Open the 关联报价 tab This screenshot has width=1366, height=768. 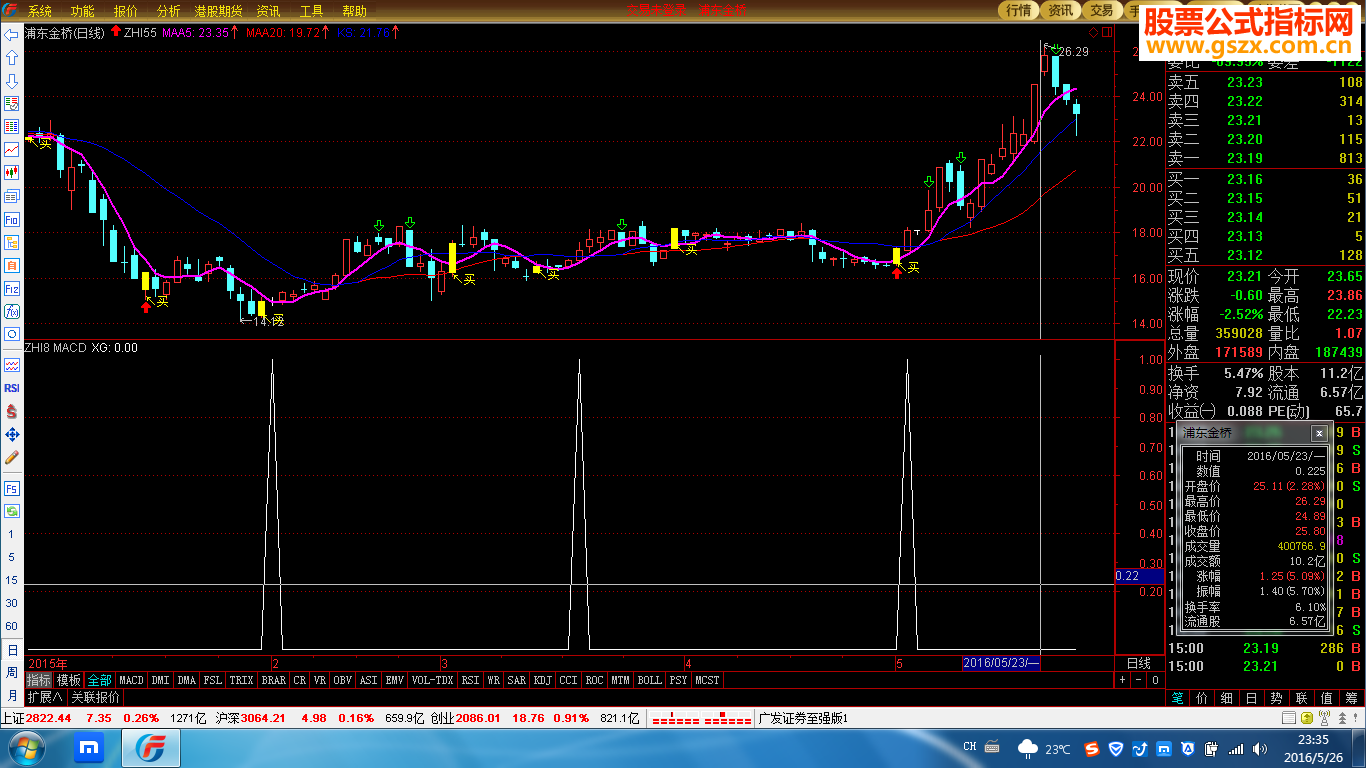click(x=95, y=697)
